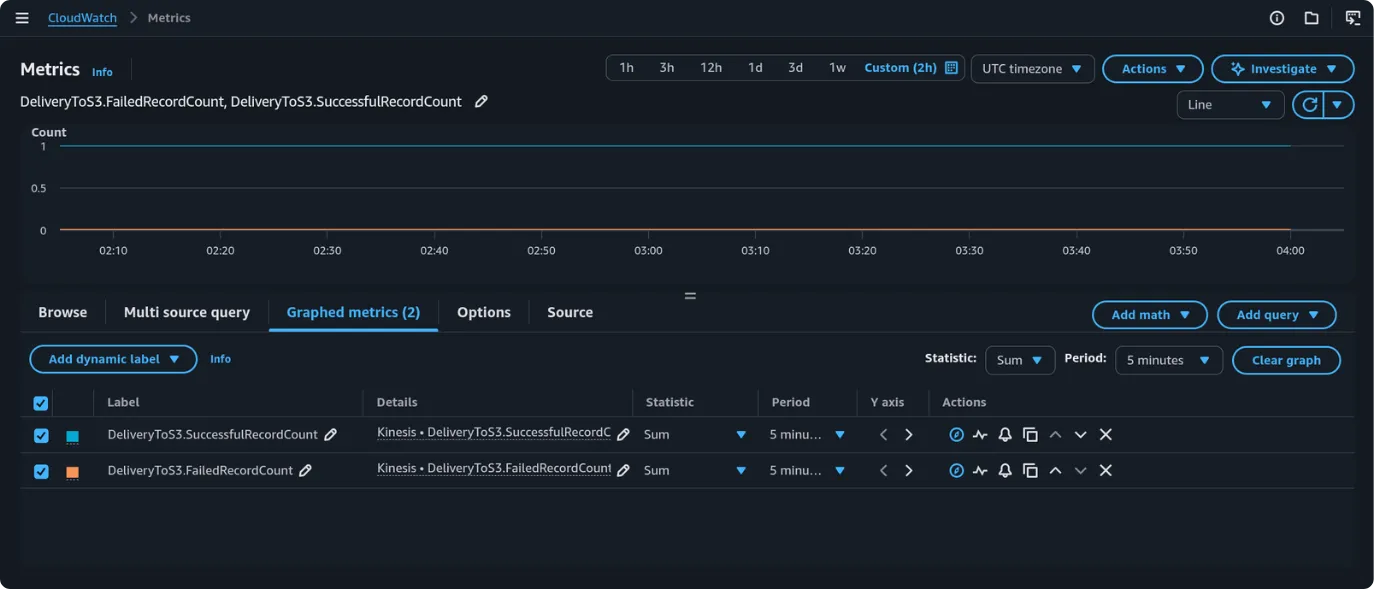Screen dimensions: 1374x589
Task: Edit the SuccessfulRecordCount label pencil
Action: click(x=331, y=434)
